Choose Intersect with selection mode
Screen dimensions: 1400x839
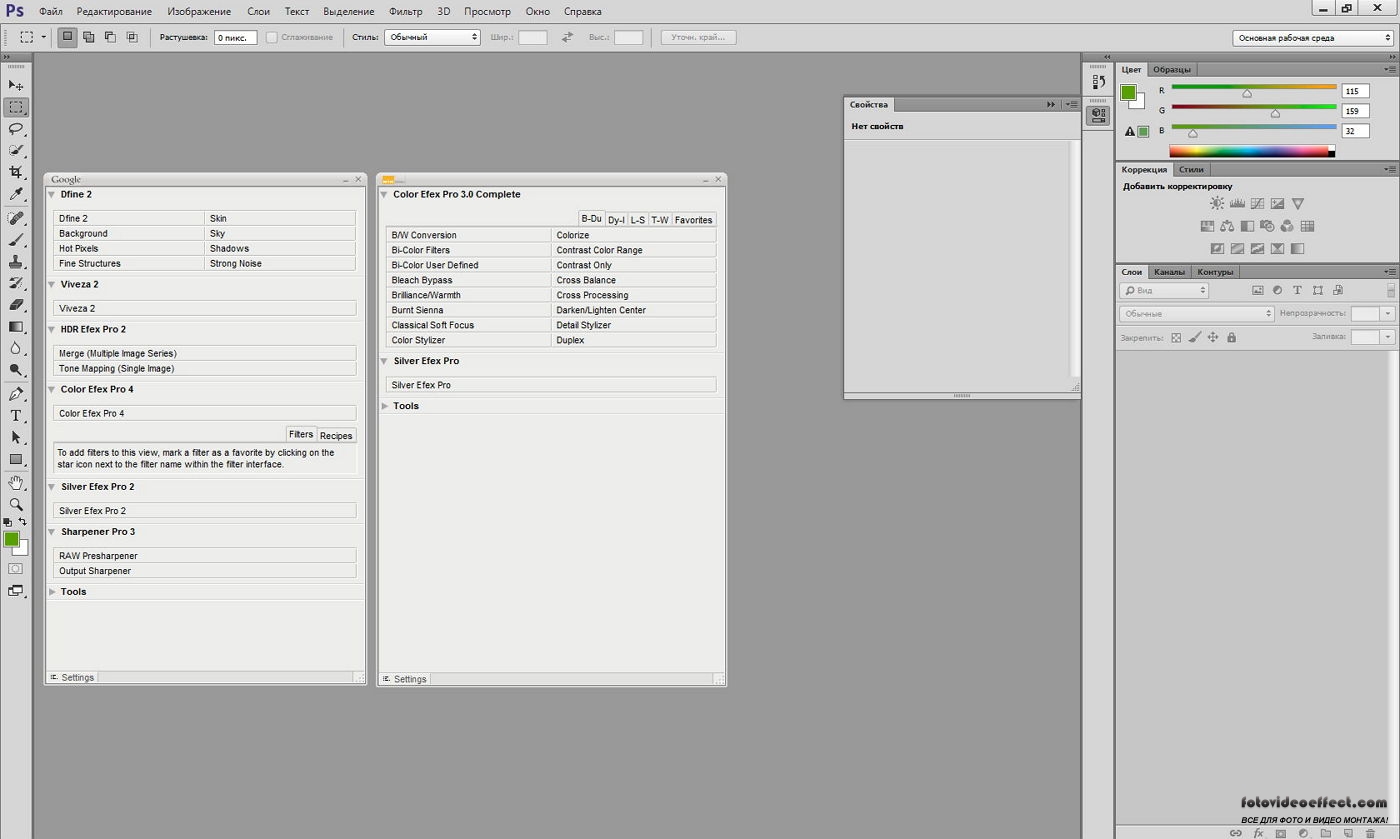131,37
